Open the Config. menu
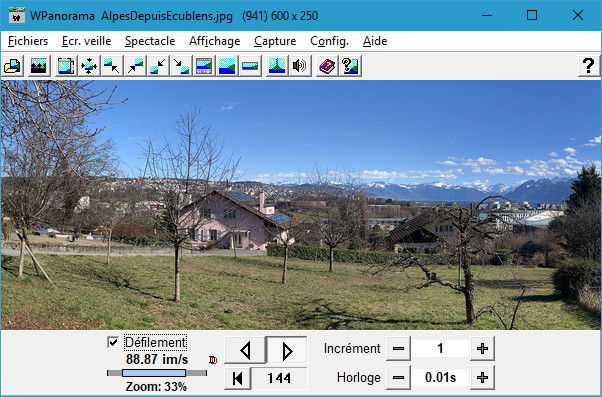This screenshot has height=397, width=602. (329, 41)
